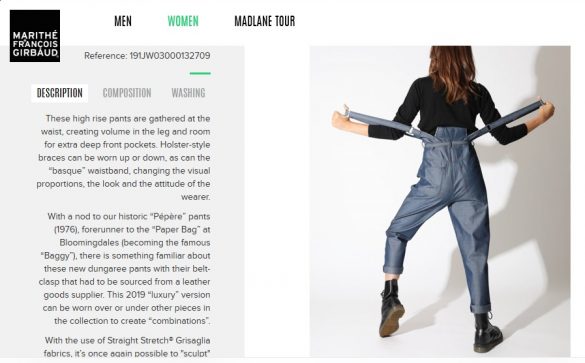Click the paragraph mentioning Straight Stretch Grisaglia

[x=127, y=347]
